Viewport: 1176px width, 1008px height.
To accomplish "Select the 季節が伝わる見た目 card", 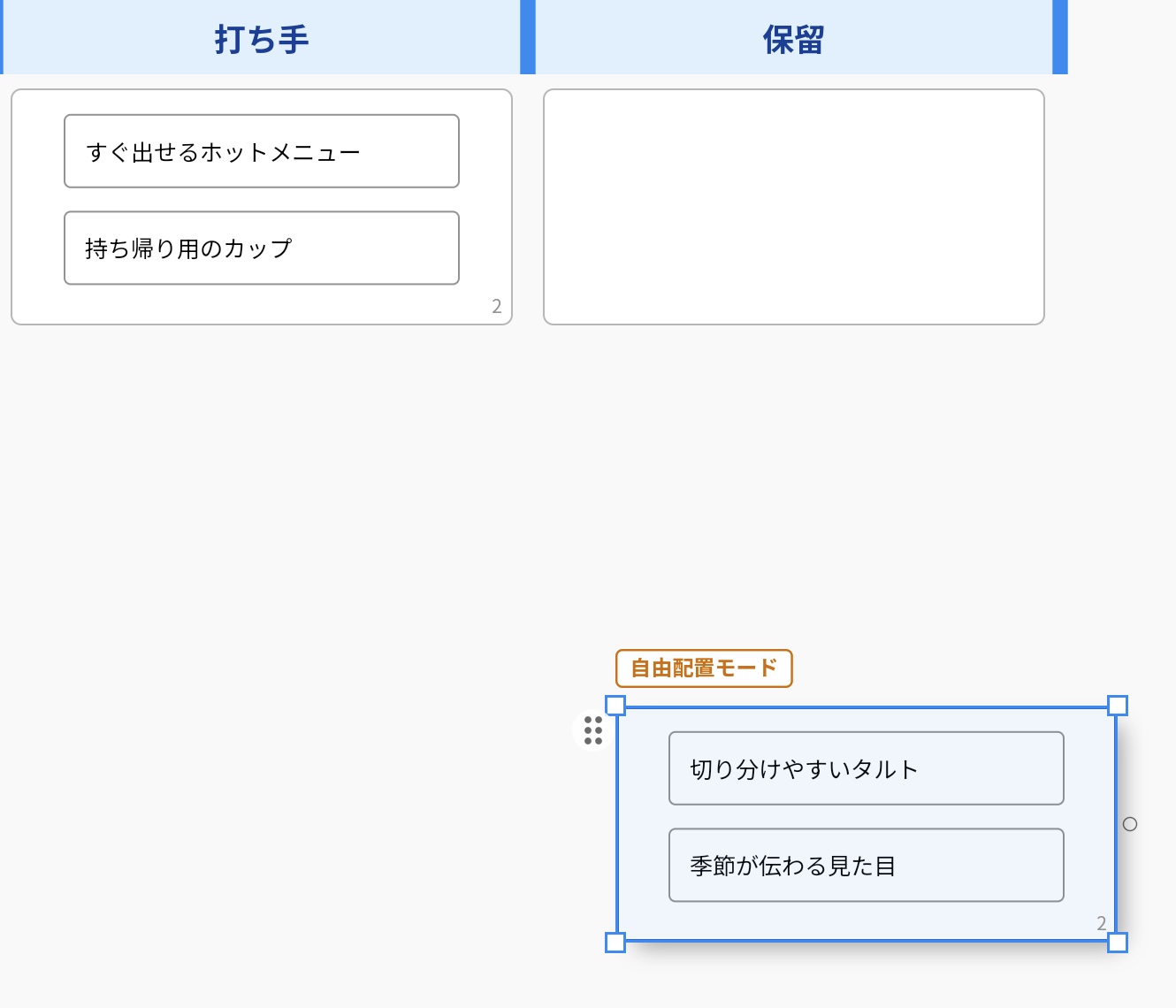I will [x=867, y=866].
